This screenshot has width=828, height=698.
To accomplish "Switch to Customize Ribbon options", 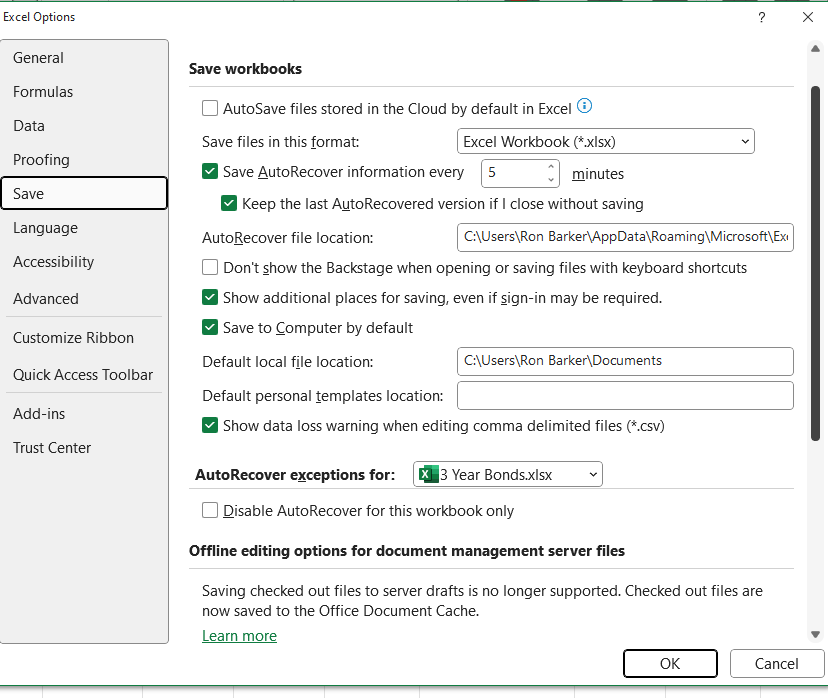I will pos(73,338).
